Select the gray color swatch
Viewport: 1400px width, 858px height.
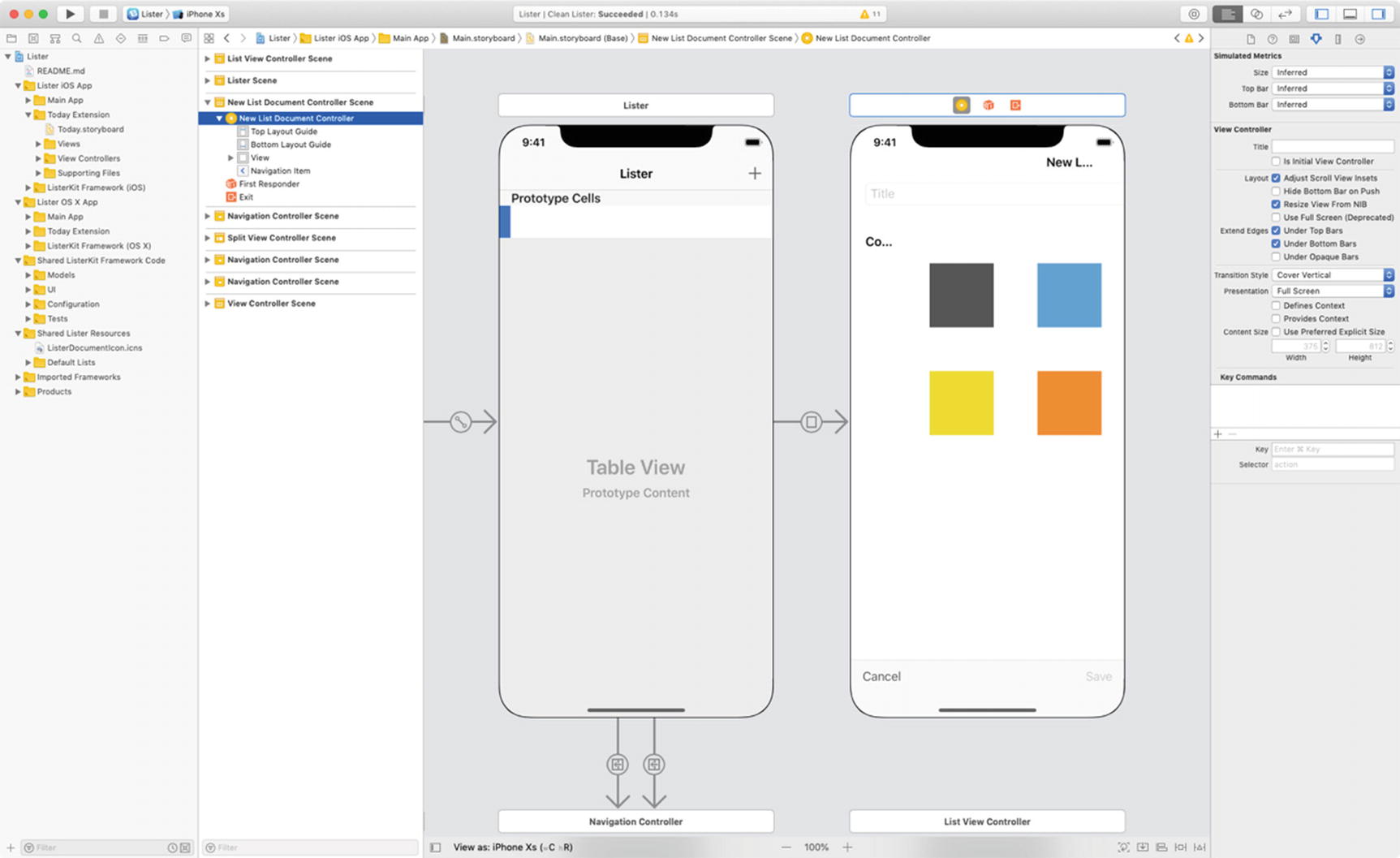[x=961, y=295]
